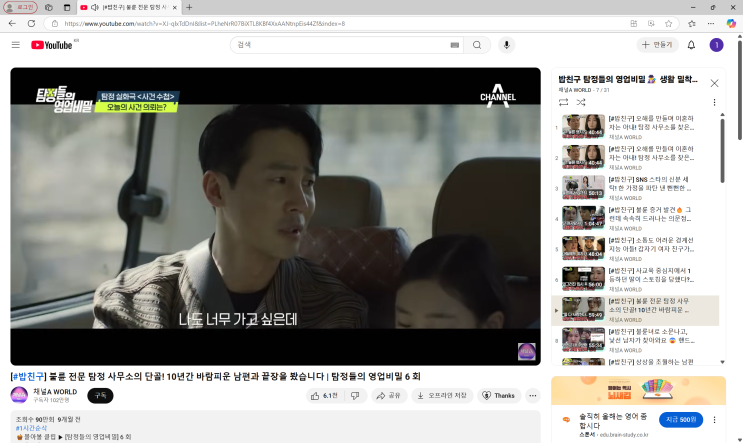The width and height of the screenshot is (743, 443).
Task: Open the YouTube hamburger guide menu
Action: 16,45
